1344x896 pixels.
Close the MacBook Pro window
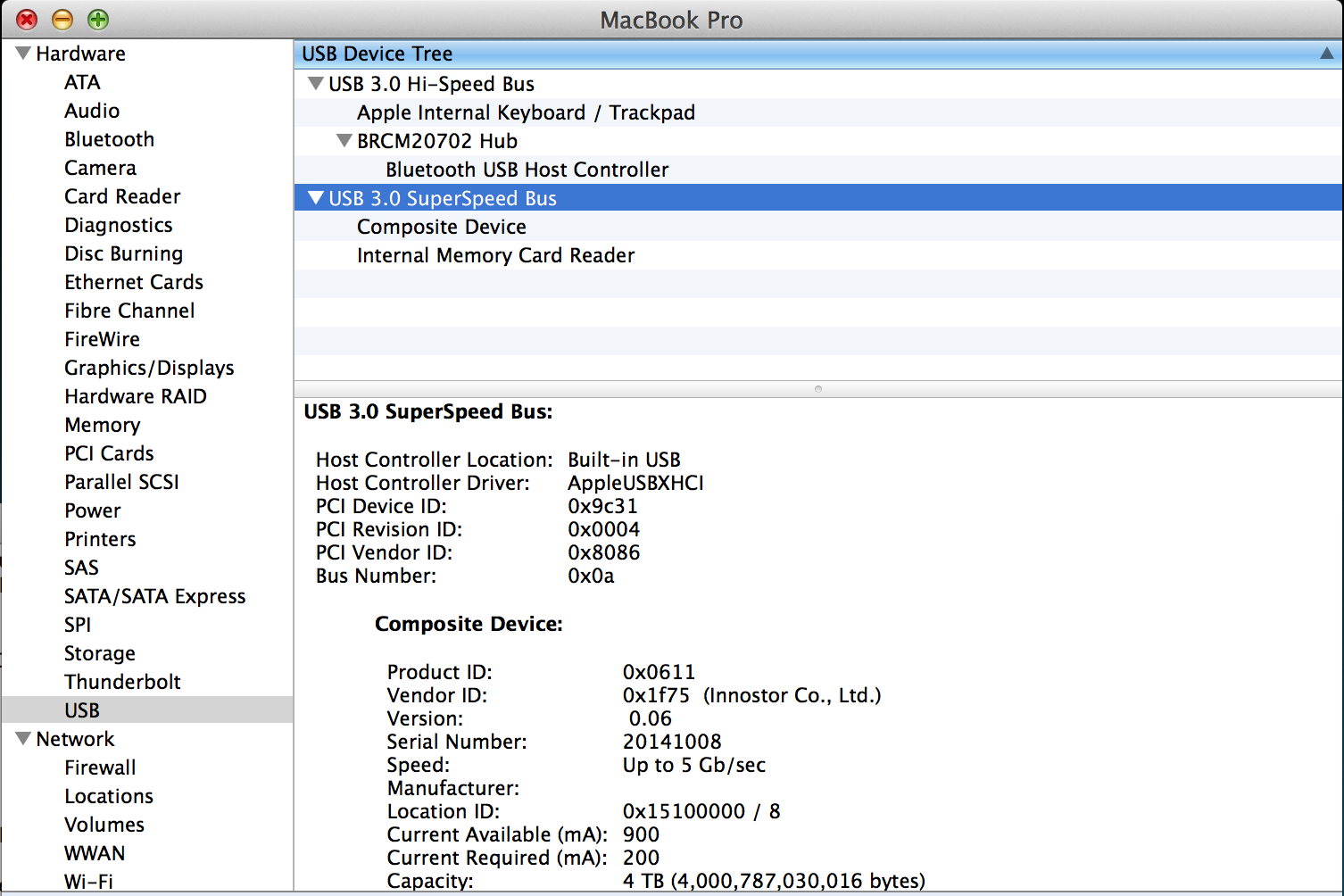[27, 19]
